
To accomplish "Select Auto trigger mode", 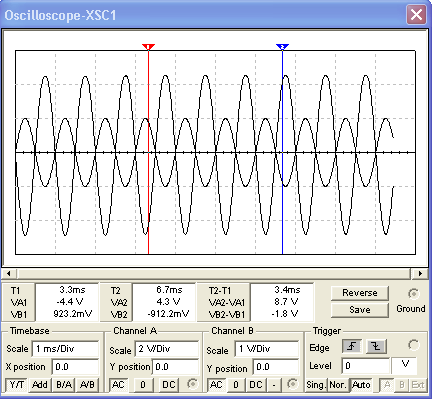I will 361,385.
